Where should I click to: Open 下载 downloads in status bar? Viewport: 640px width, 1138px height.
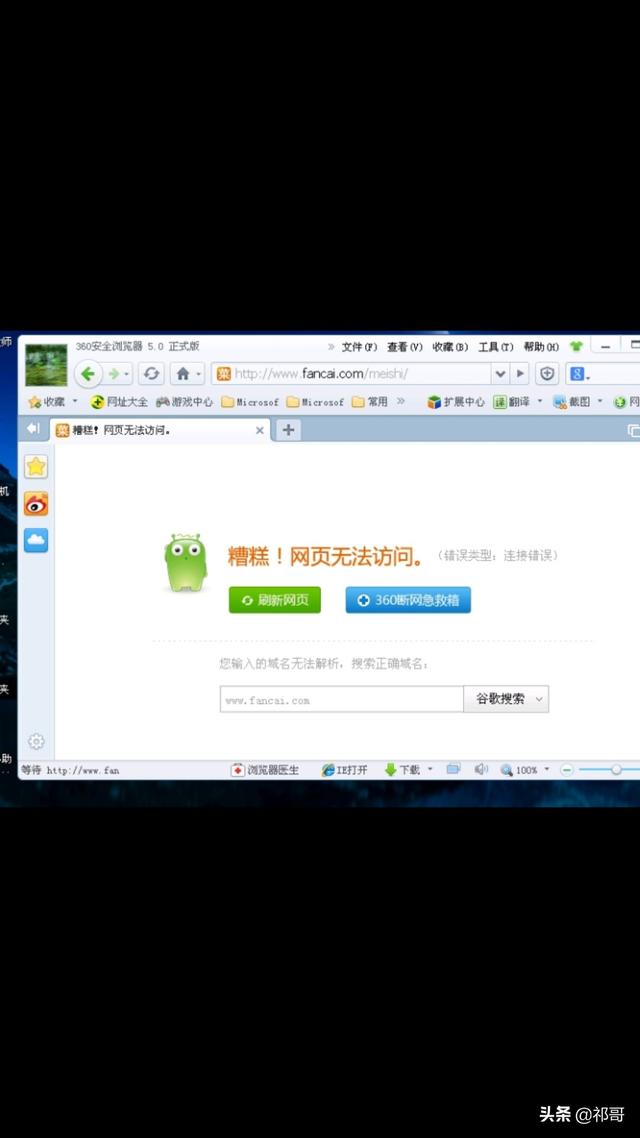402,770
